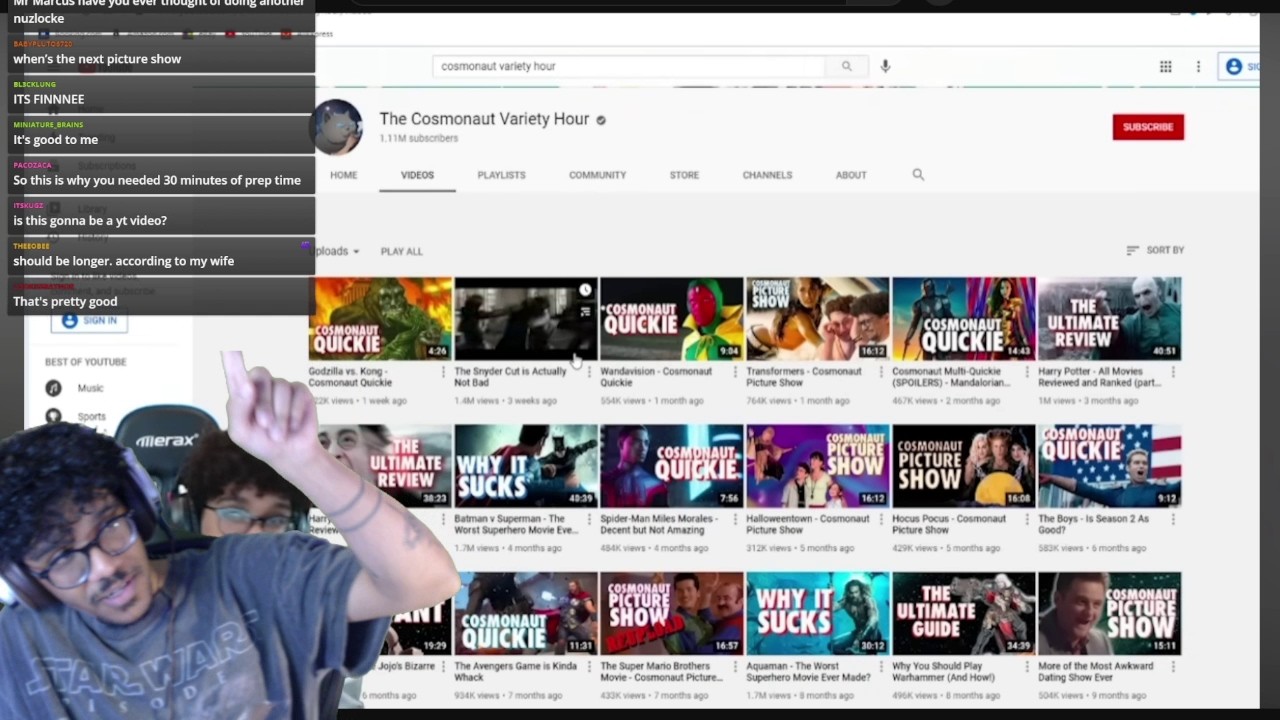Open the Store tab
Image resolution: width=1280 pixels, height=720 pixels.
click(684, 175)
